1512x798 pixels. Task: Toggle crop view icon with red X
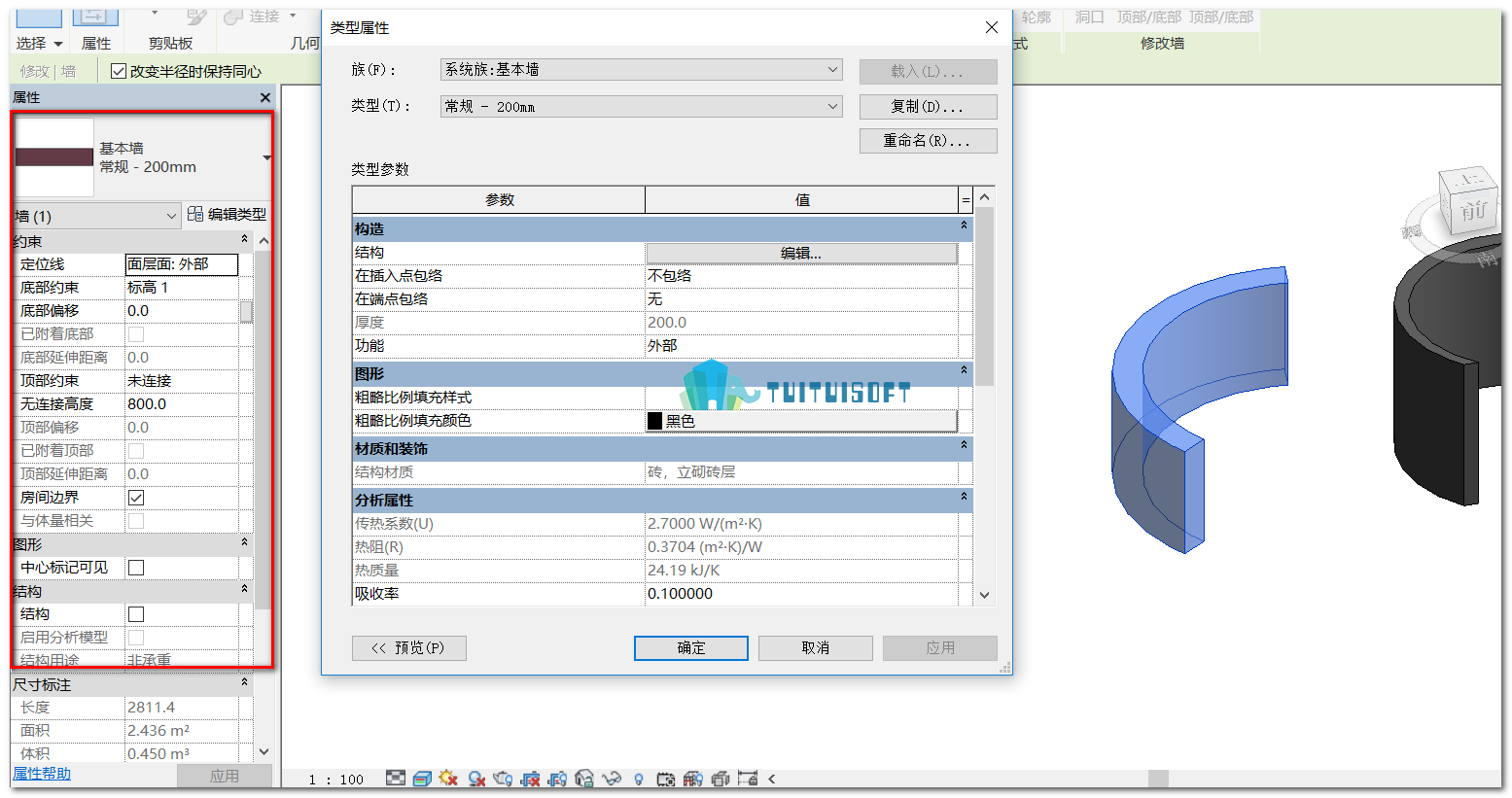[530, 779]
